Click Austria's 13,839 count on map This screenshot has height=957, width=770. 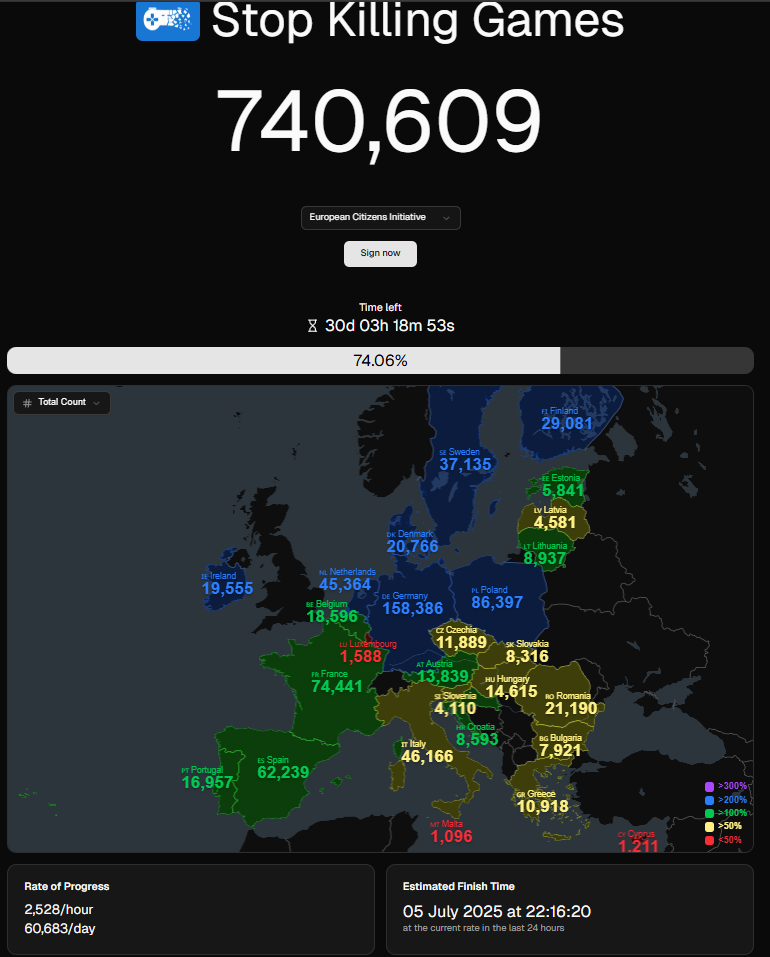tap(443, 676)
